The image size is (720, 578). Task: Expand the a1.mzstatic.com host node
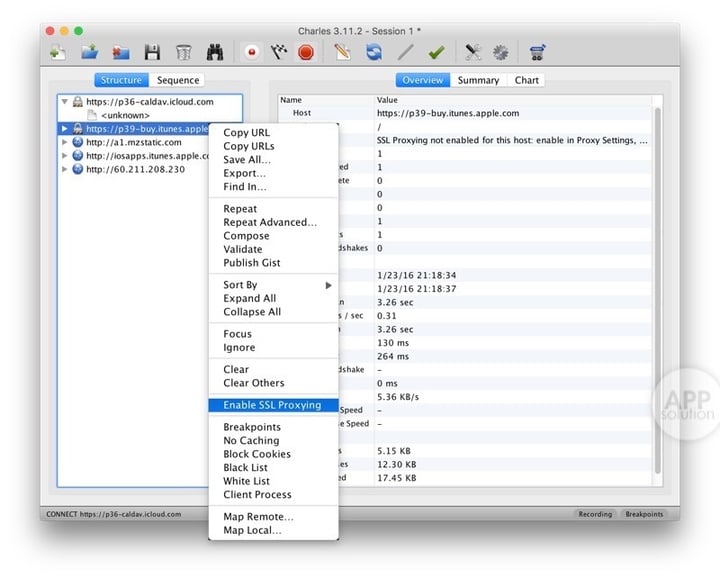coord(65,142)
